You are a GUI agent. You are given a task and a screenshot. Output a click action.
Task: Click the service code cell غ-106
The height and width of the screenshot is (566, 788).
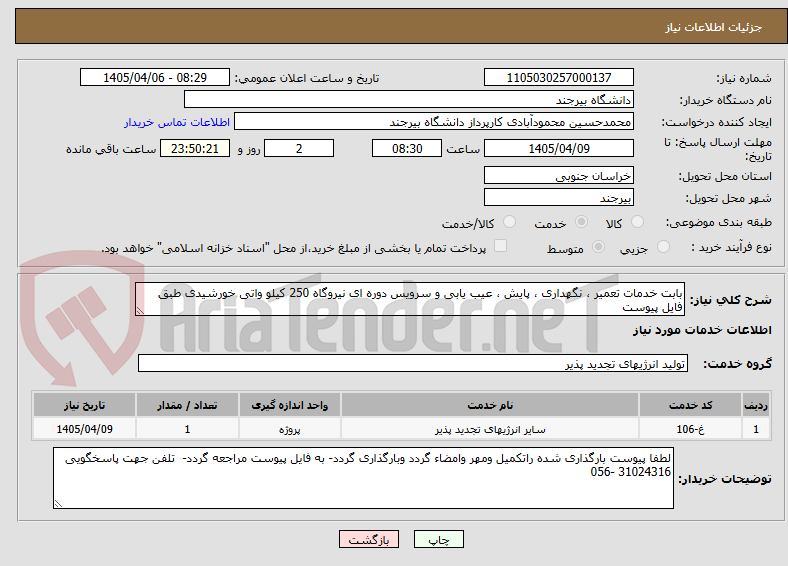tap(691, 429)
